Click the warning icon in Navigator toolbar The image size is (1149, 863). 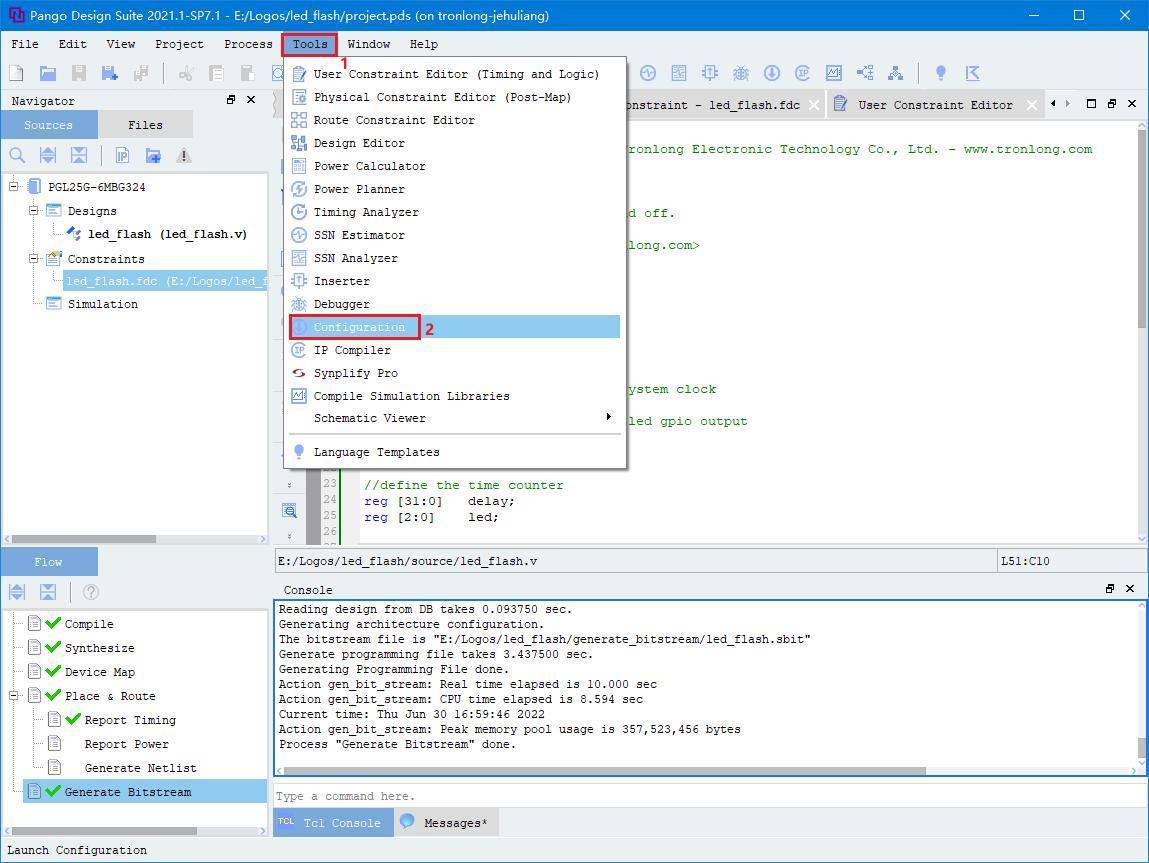[184, 155]
